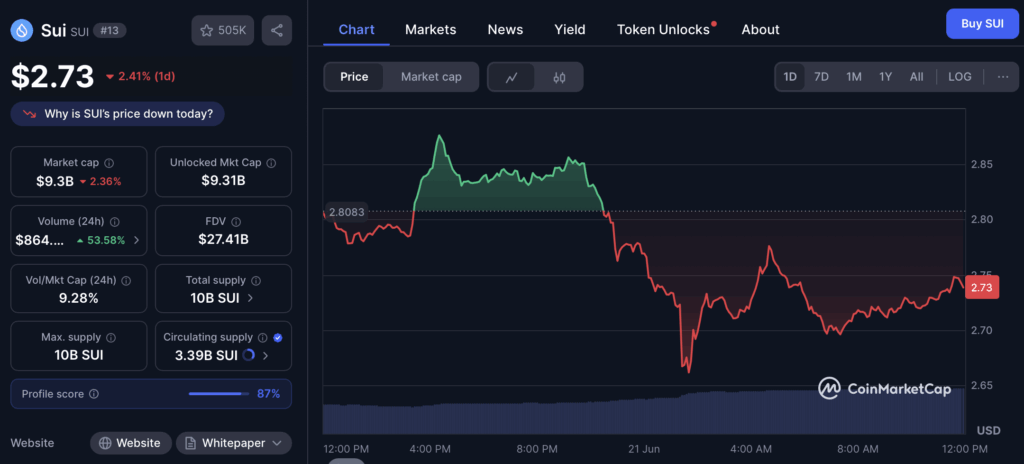Show info for Circulating supply
Image resolution: width=1024 pixels, height=464 pixels.
coord(263,337)
